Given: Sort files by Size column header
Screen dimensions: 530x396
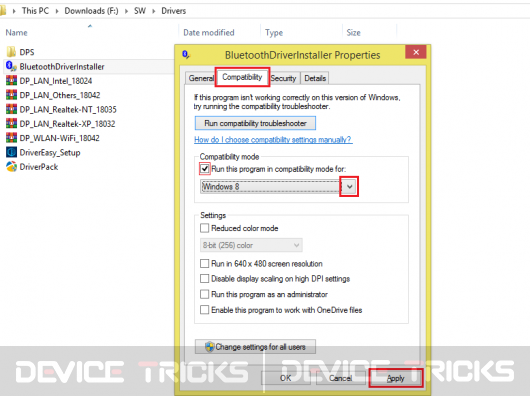Looking at the screenshot, I should [353, 33].
